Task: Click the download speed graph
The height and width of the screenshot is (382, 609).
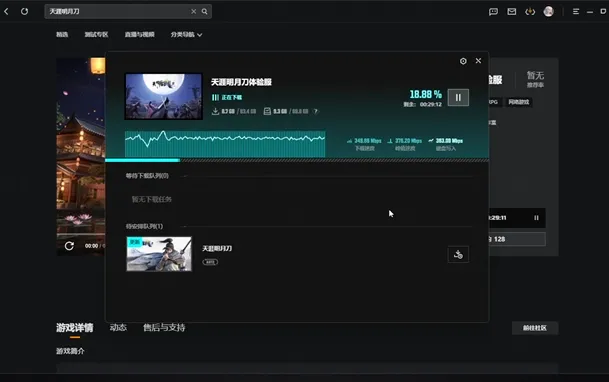Action: [225, 144]
